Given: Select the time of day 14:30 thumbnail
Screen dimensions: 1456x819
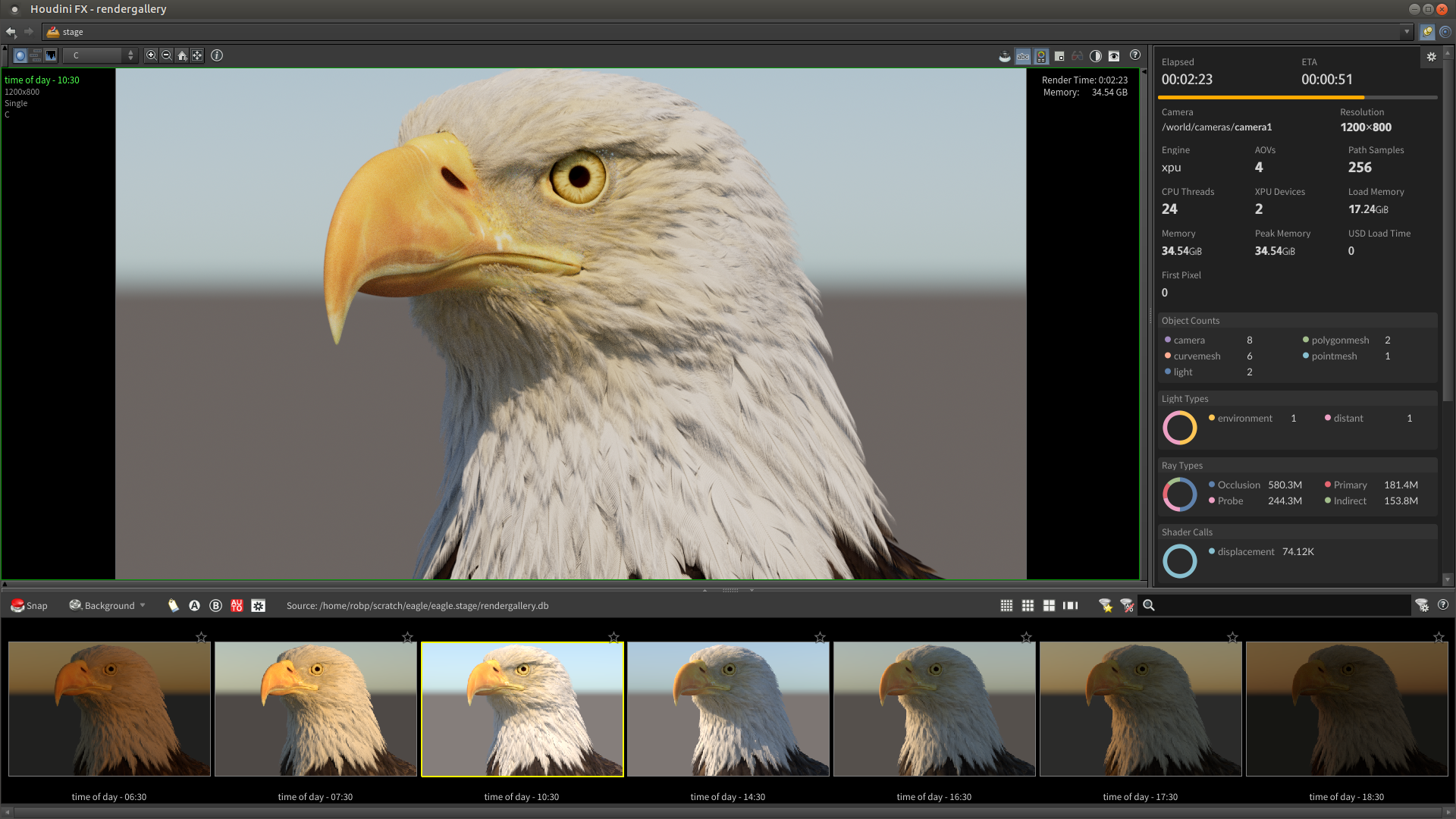Looking at the screenshot, I should 728,709.
